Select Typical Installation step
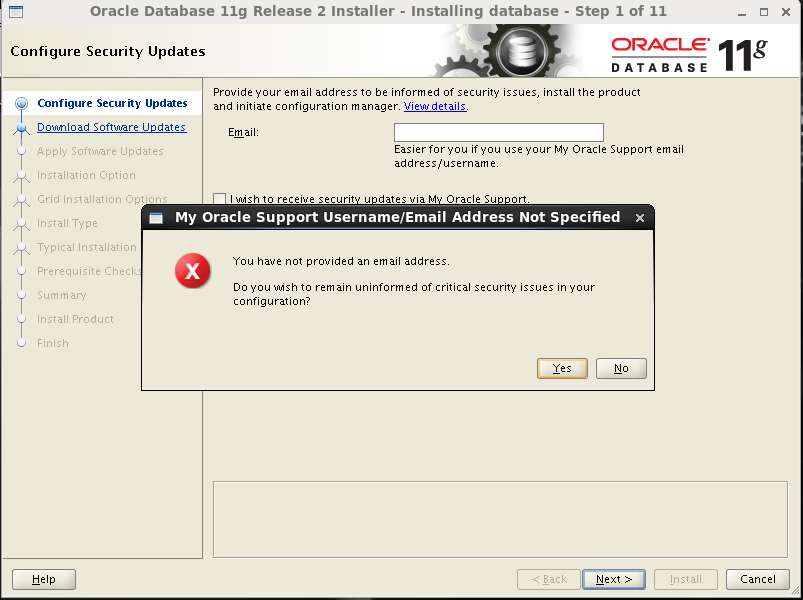The image size is (803, 600). (87, 247)
